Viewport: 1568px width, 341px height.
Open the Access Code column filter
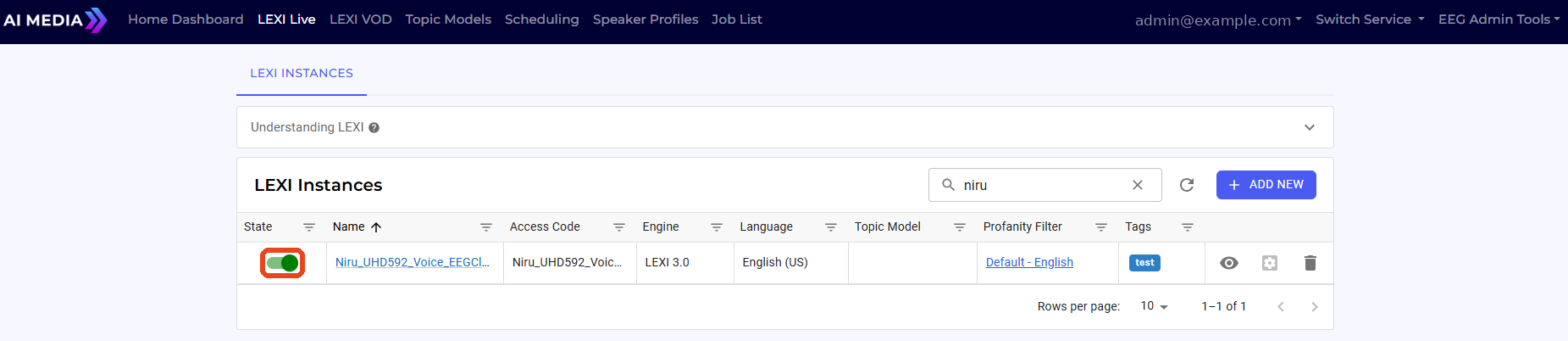(619, 227)
